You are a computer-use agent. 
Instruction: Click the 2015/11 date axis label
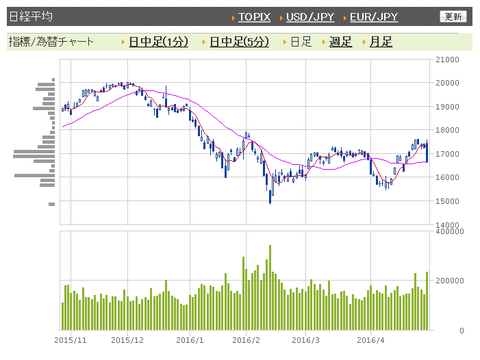pos(70,340)
